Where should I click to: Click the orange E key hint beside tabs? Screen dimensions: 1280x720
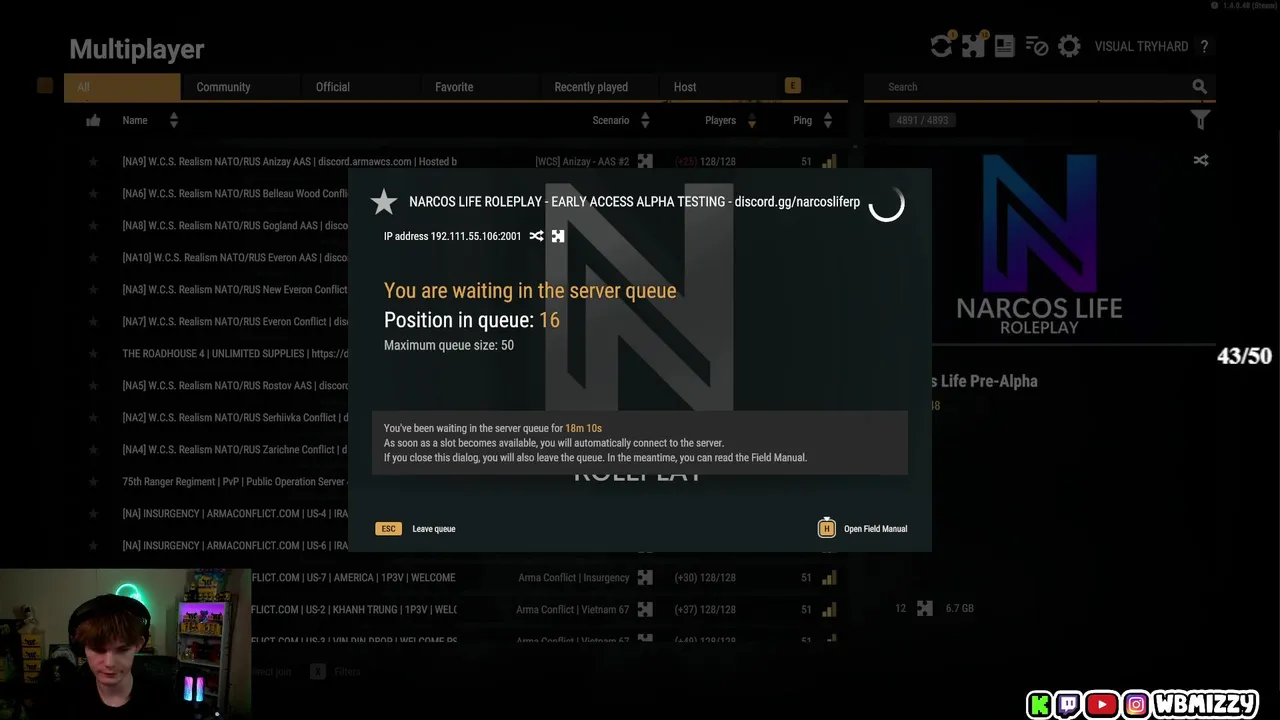tap(793, 86)
